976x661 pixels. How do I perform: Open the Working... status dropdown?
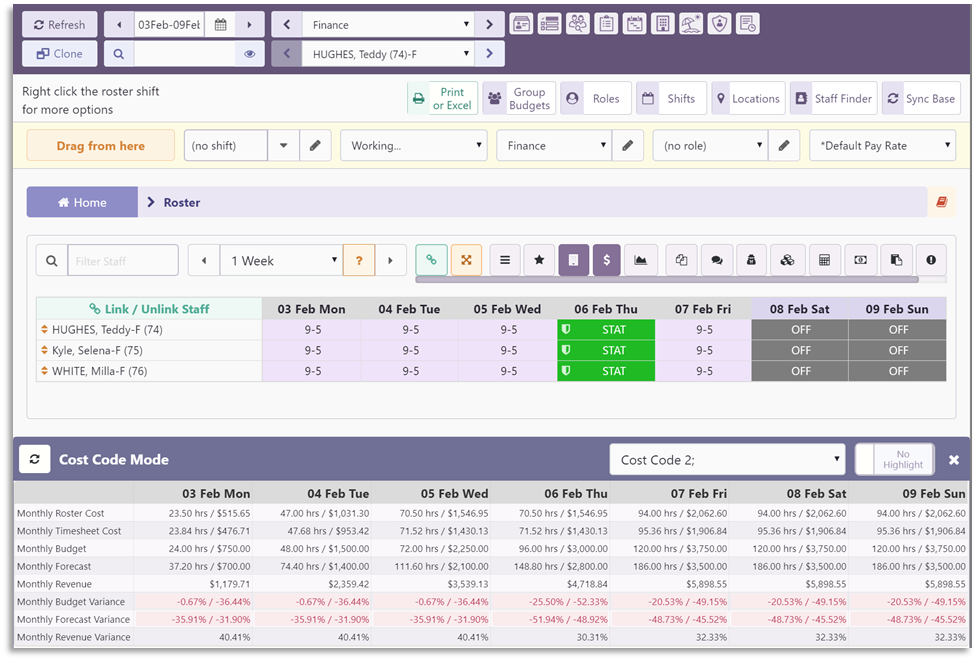(413, 146)
